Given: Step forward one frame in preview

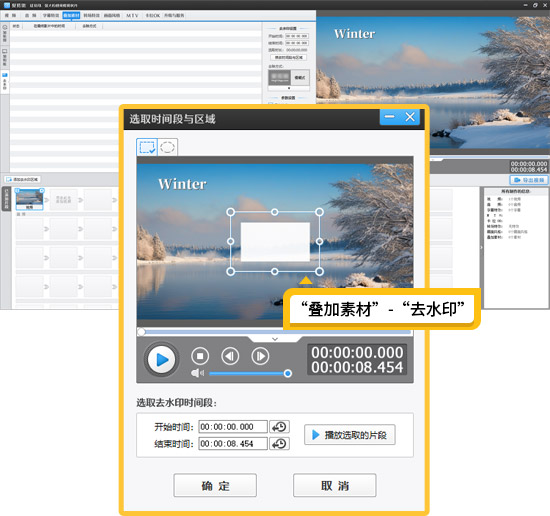Looking at the screenshot, I should pyautogui.click(x=260, y=356).
